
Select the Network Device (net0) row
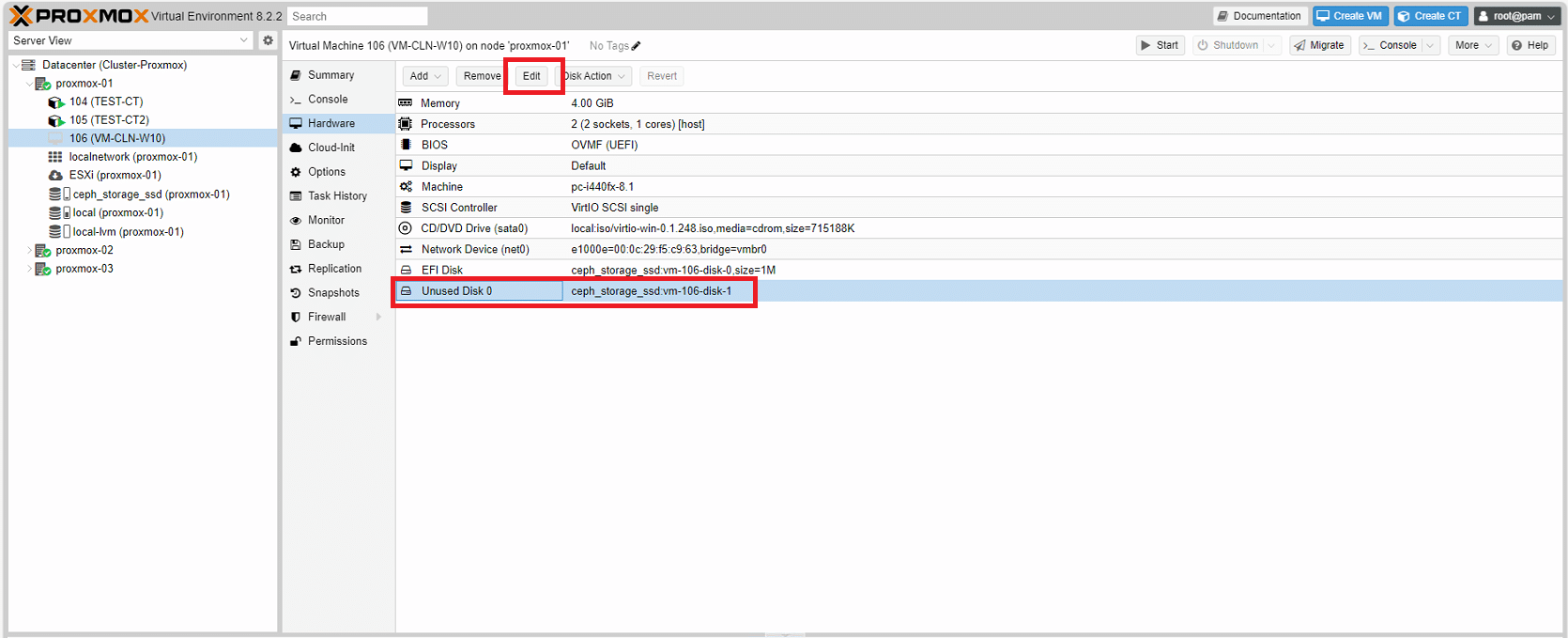coord(979,249)
